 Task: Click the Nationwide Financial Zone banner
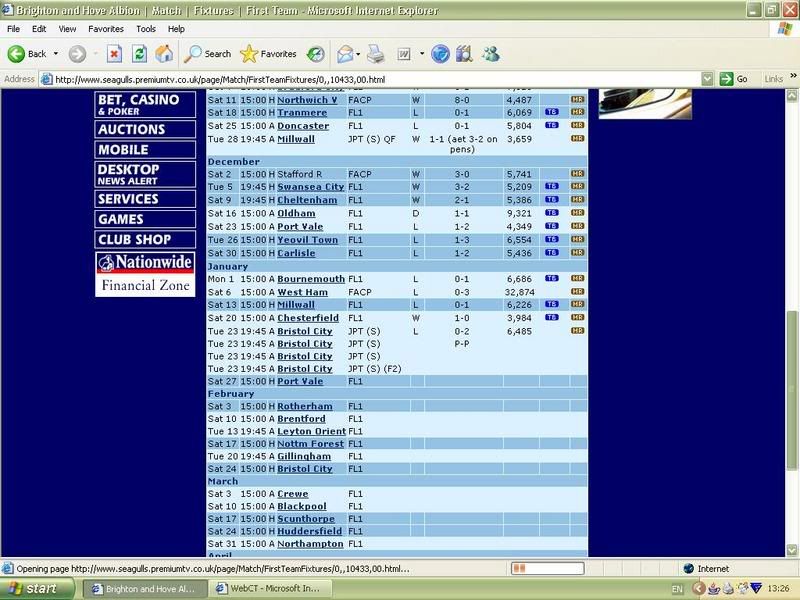(145, 274)
